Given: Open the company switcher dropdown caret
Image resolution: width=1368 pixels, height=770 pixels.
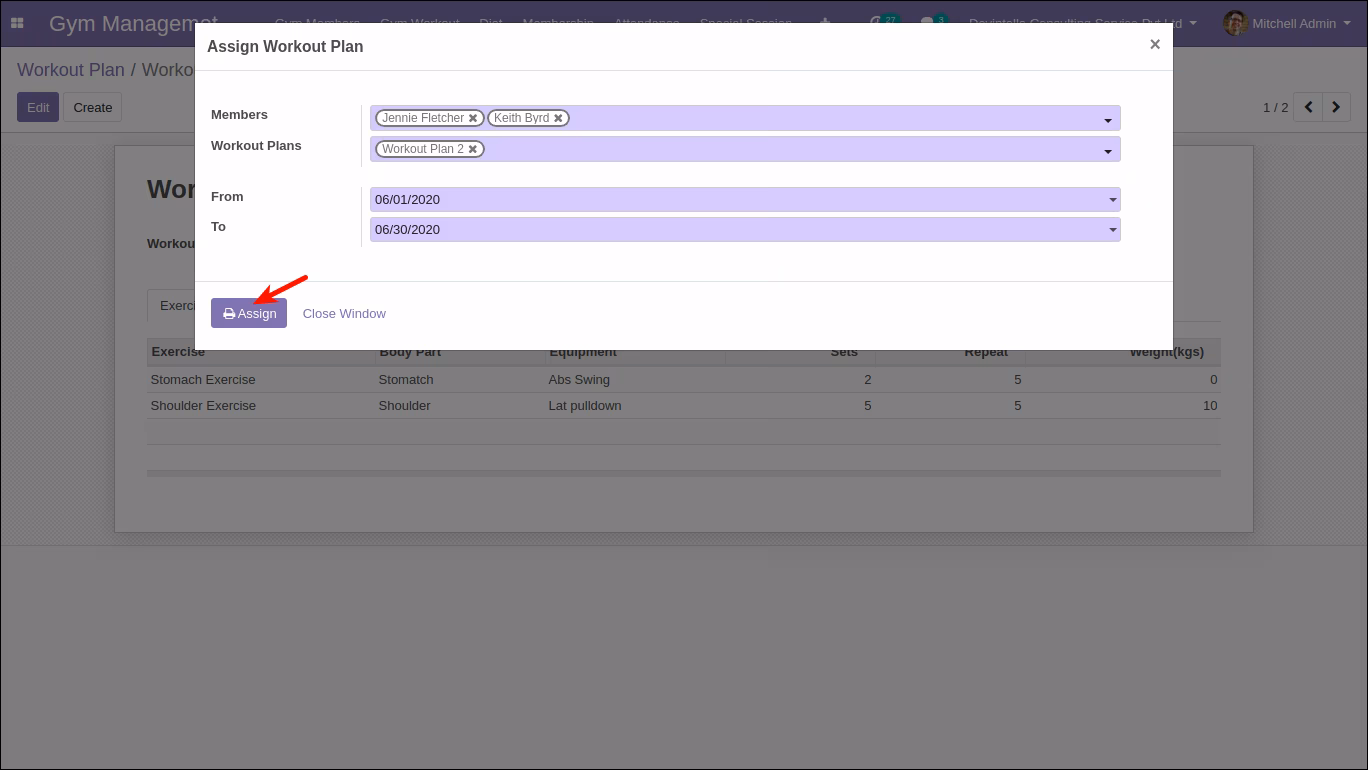Looking at the screenshot, I should coord(1193,23).
